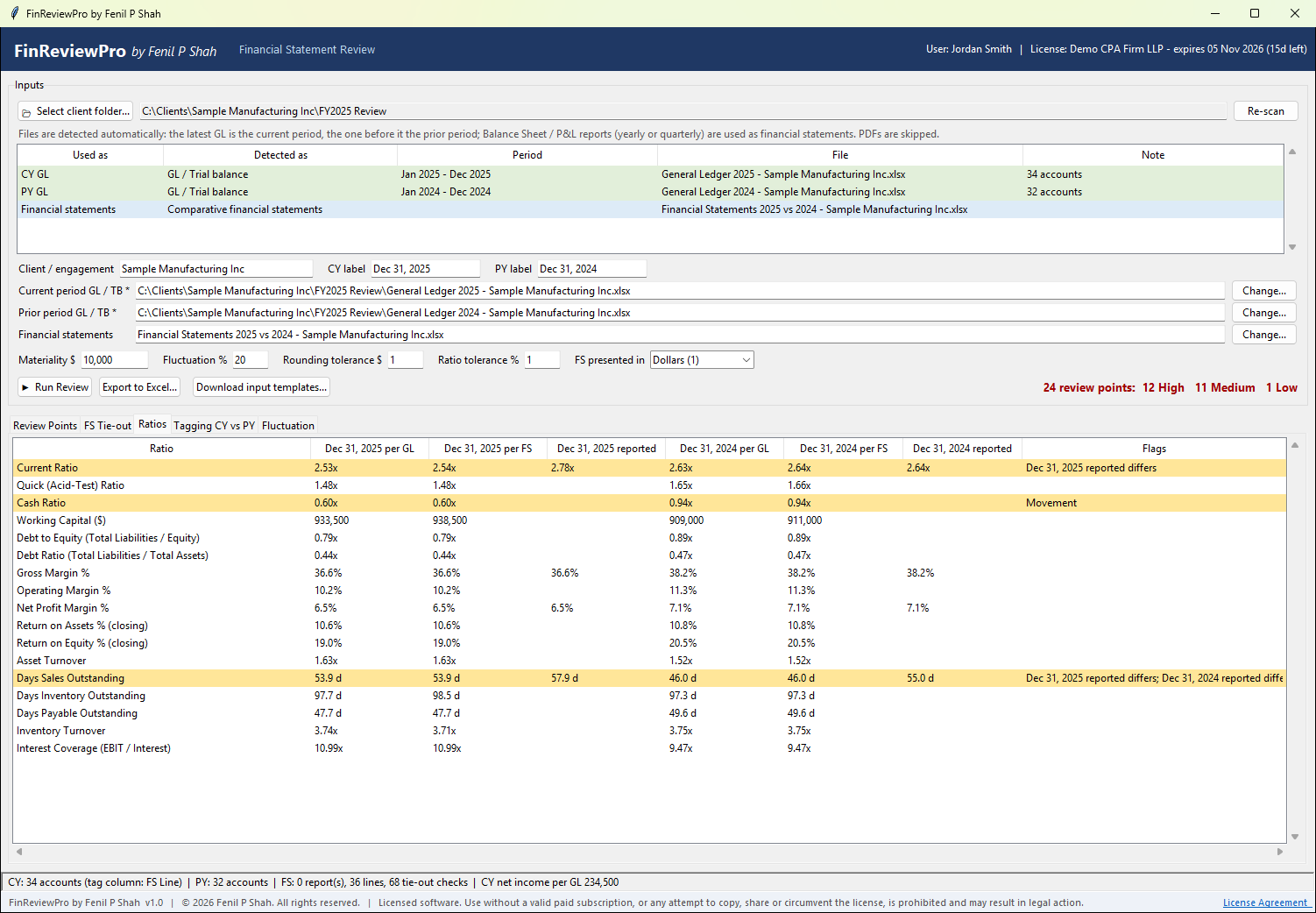Image resolution: width=1316 pixels, height=913 pixels.
Task: Click the Re-scan button
Action: [x=1265, y=111]
